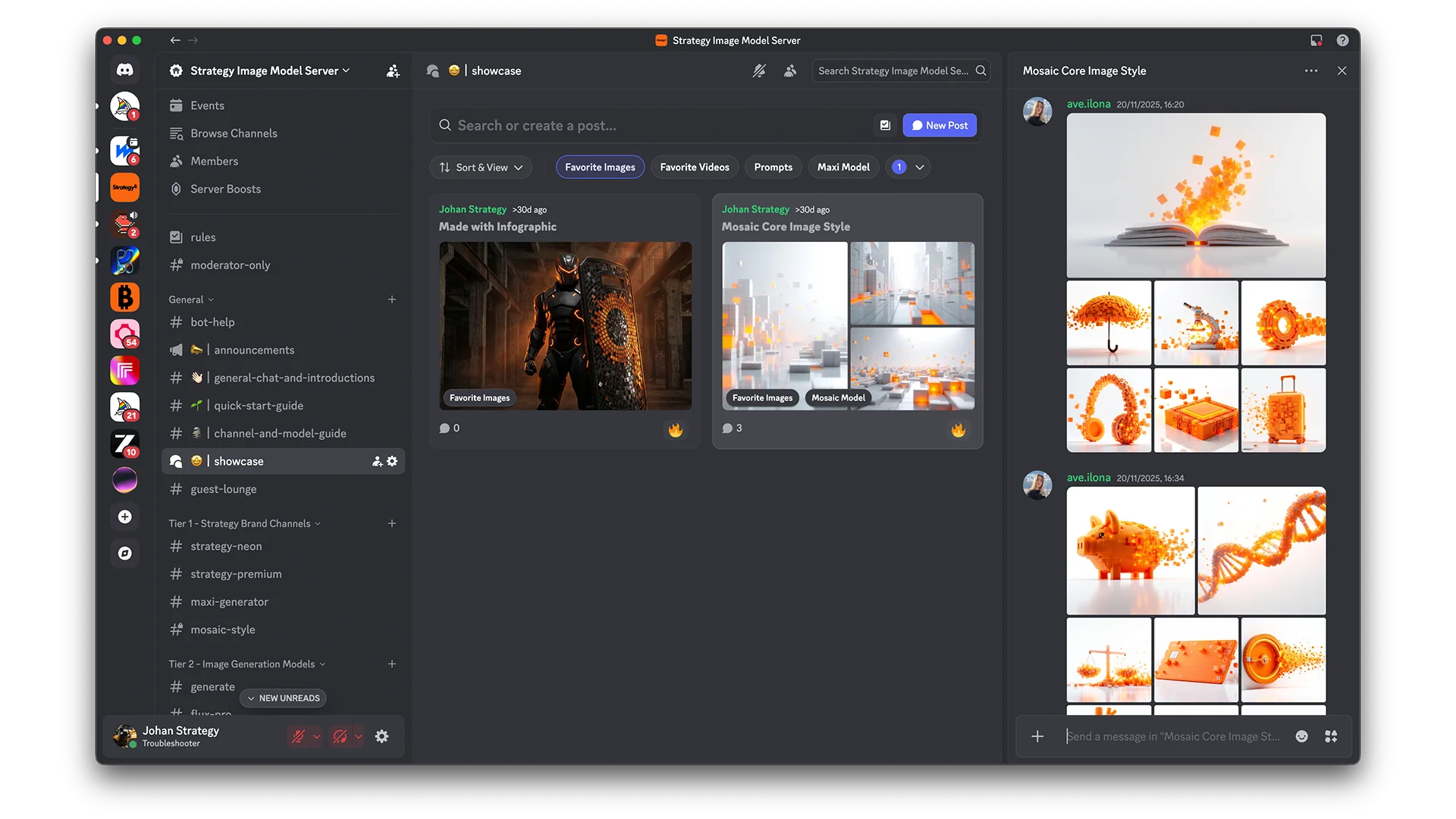
Task: Show member list icon in header
Action: 790,71
